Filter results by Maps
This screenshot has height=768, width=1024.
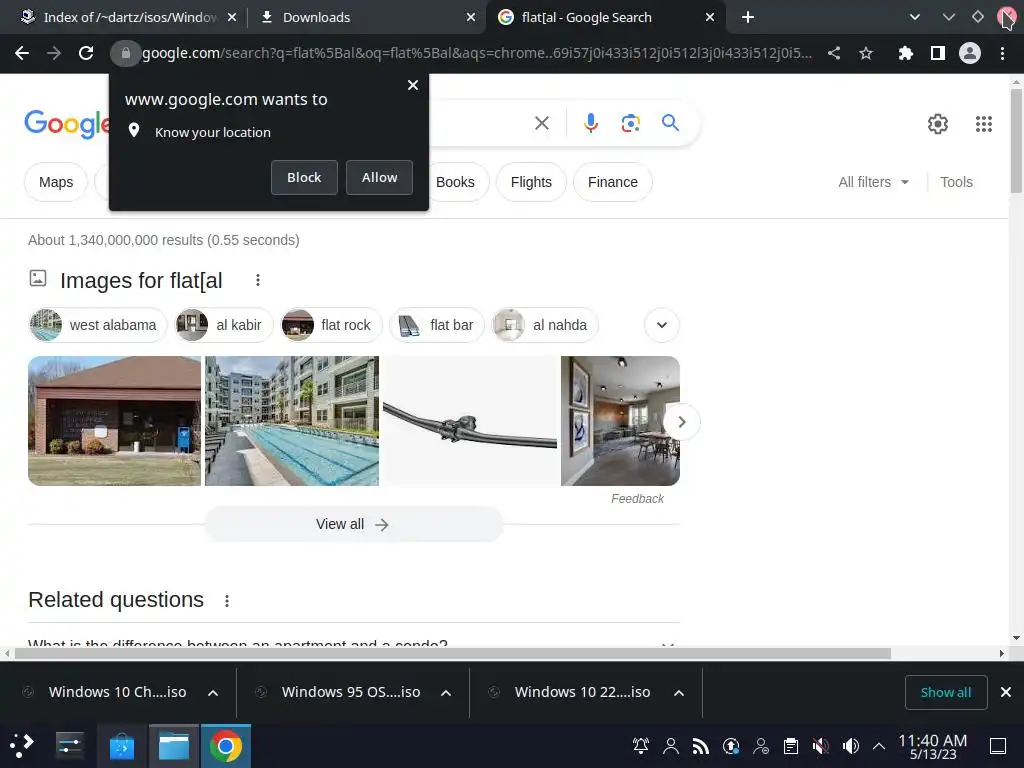click(56, 182)
